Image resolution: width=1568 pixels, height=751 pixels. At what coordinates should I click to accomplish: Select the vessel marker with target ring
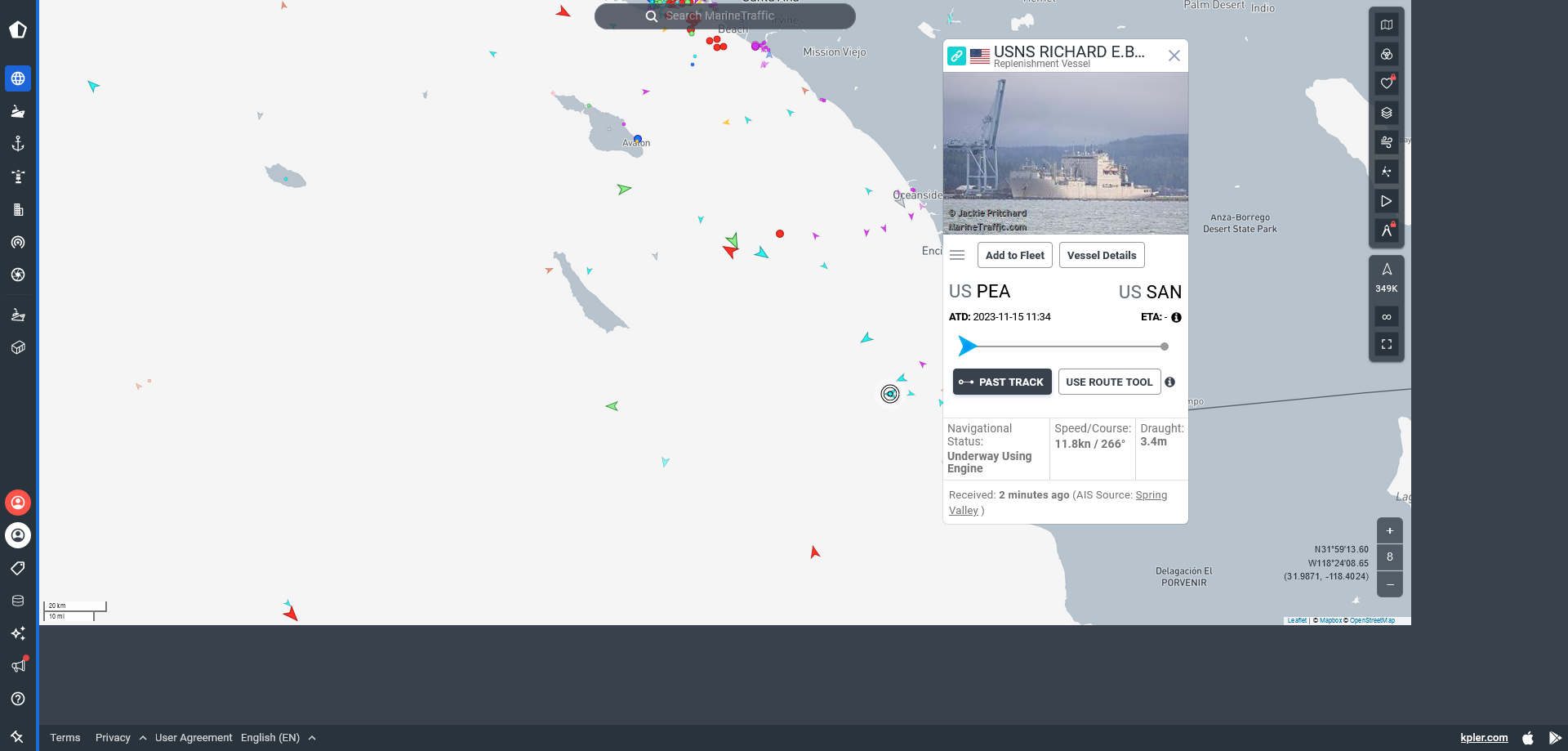[x=890, y=394]
